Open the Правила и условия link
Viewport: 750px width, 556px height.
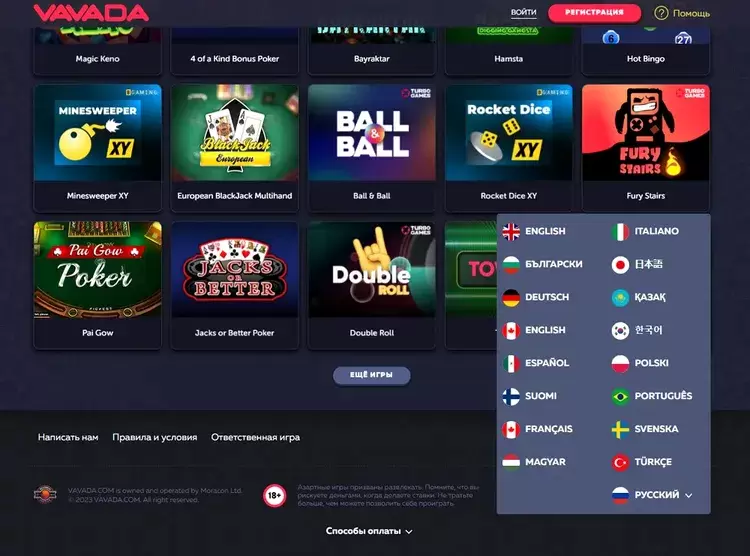154,437
